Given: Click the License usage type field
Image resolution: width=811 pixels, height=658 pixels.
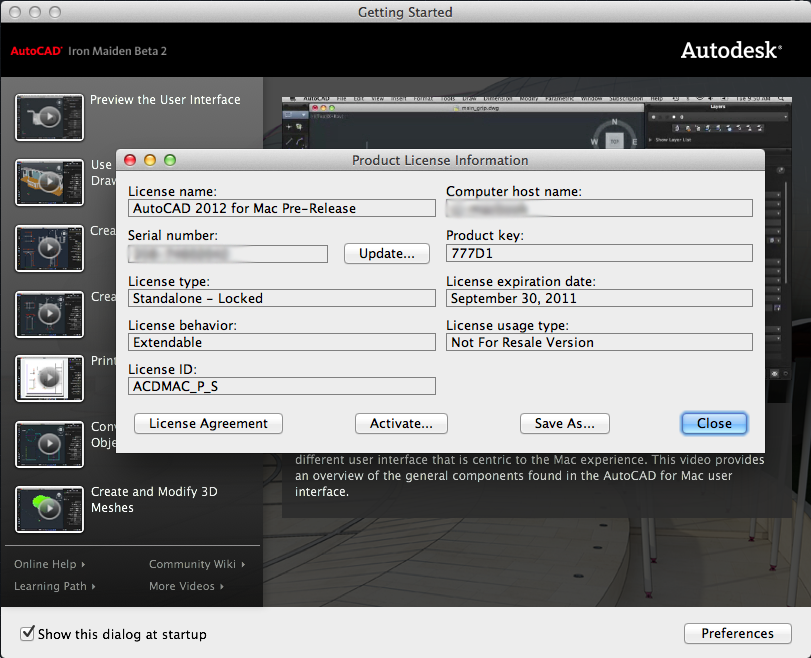Looking at the screenshot, I should 599,342.
